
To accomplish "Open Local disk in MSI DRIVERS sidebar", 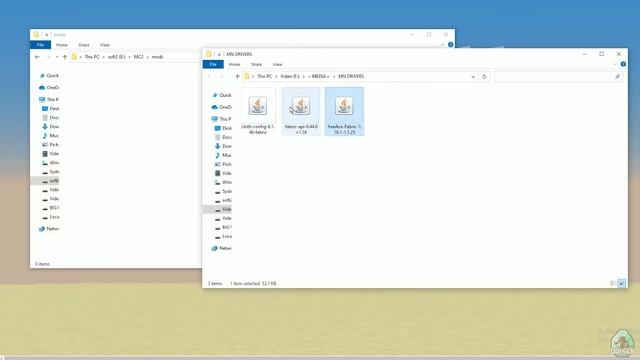I will tap(224, 236).
